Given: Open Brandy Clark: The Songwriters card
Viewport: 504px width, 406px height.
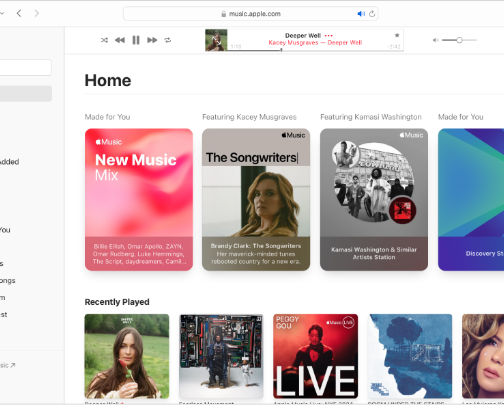Looking at the screenshot, I should [256, 199].
